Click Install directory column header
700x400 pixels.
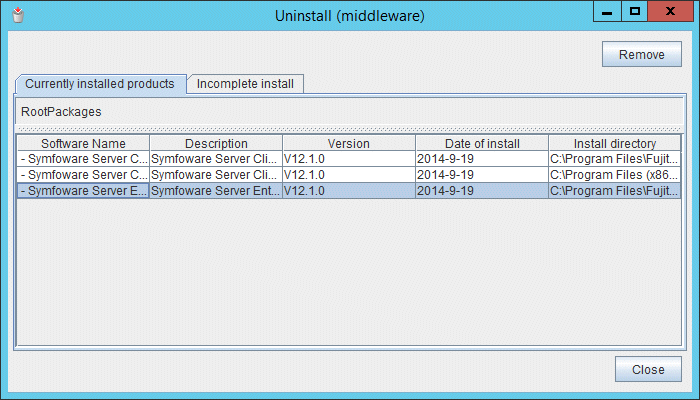click(615, 143)
